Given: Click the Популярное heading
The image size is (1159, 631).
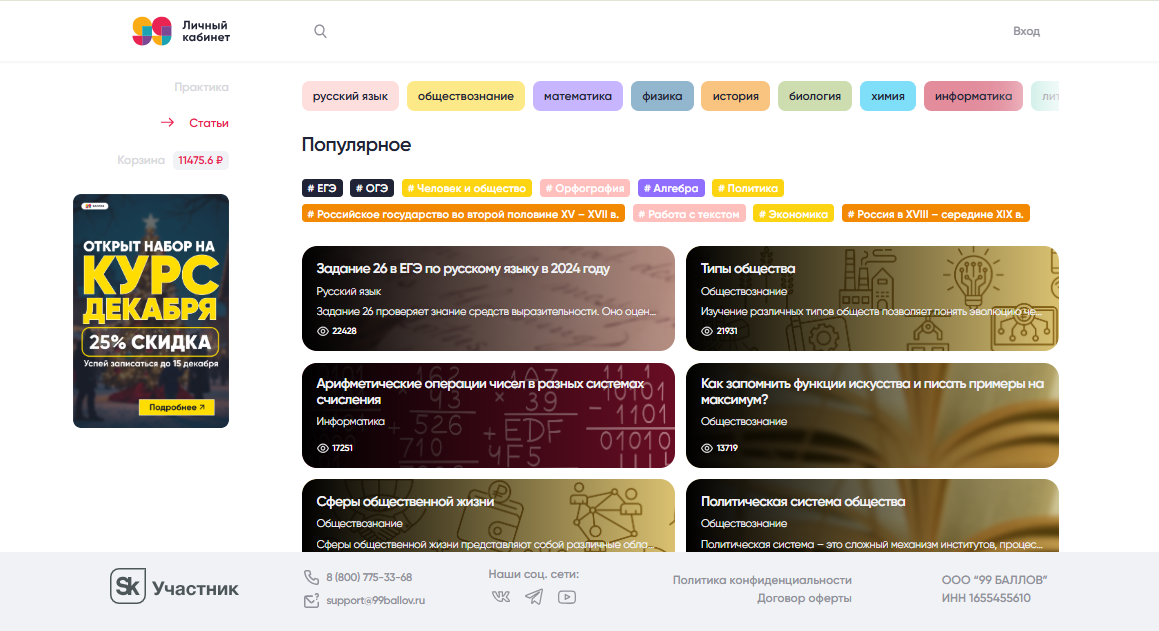Looking at the screenshot, I should point(356,145).
